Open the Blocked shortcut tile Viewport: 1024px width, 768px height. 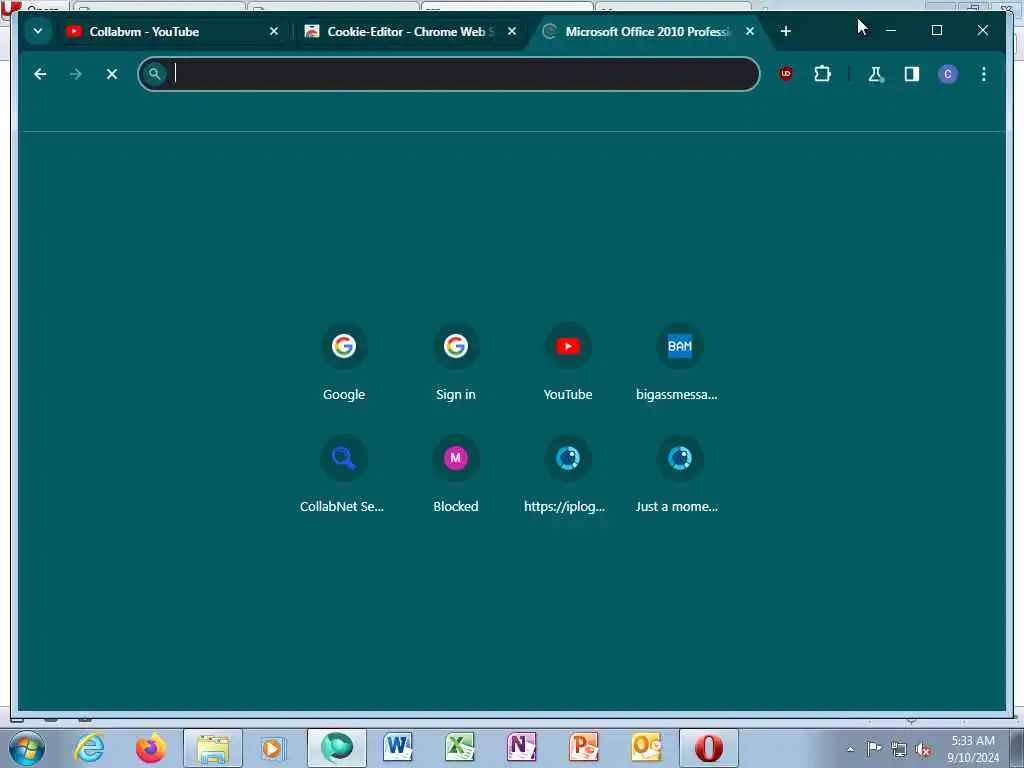click(x=456, y=475)
